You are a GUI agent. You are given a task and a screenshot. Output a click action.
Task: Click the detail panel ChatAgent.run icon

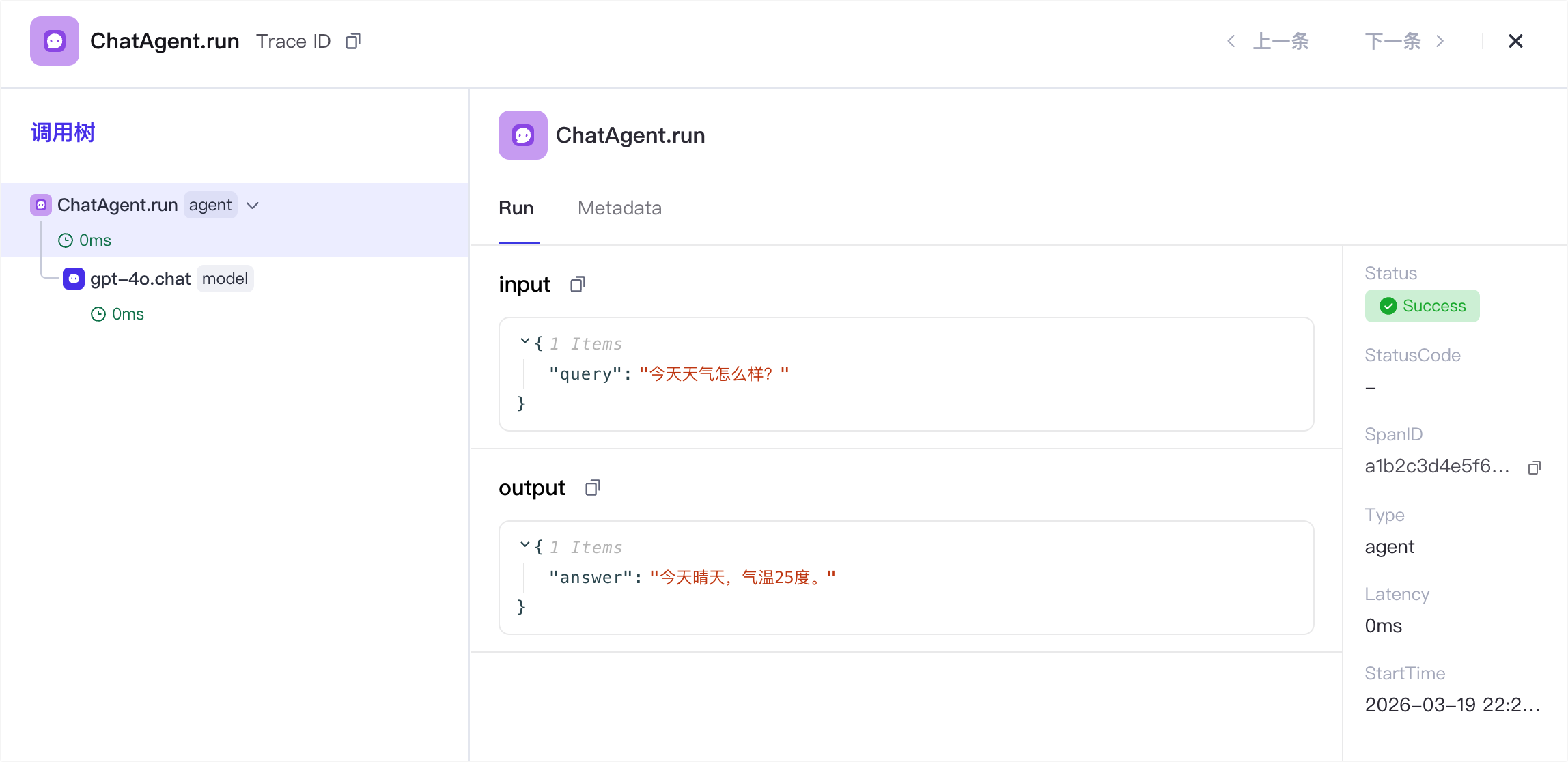523,135
